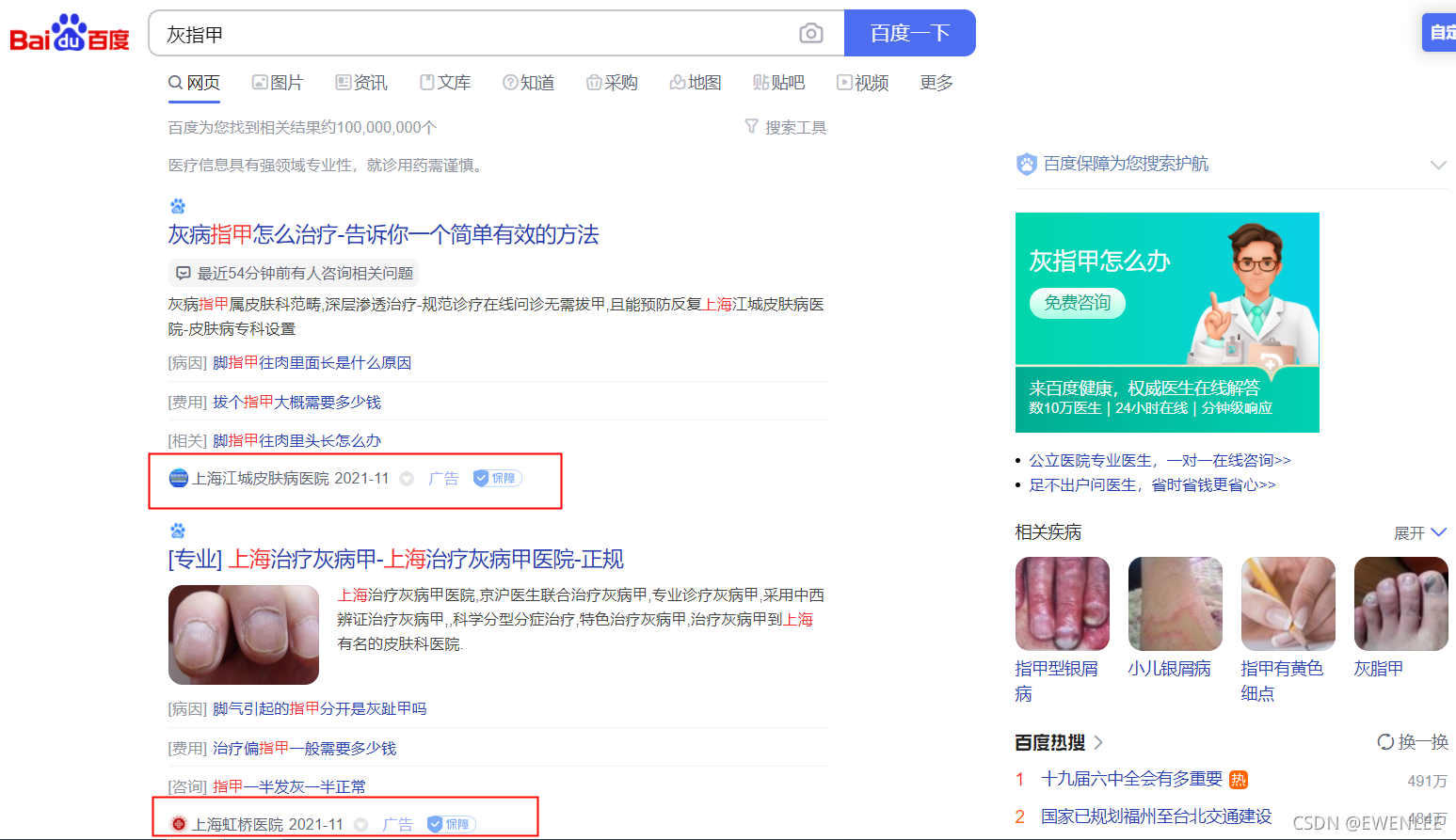Switch to the 图片 tab
Screen dimensions: 1456x840
click(278, 83)
